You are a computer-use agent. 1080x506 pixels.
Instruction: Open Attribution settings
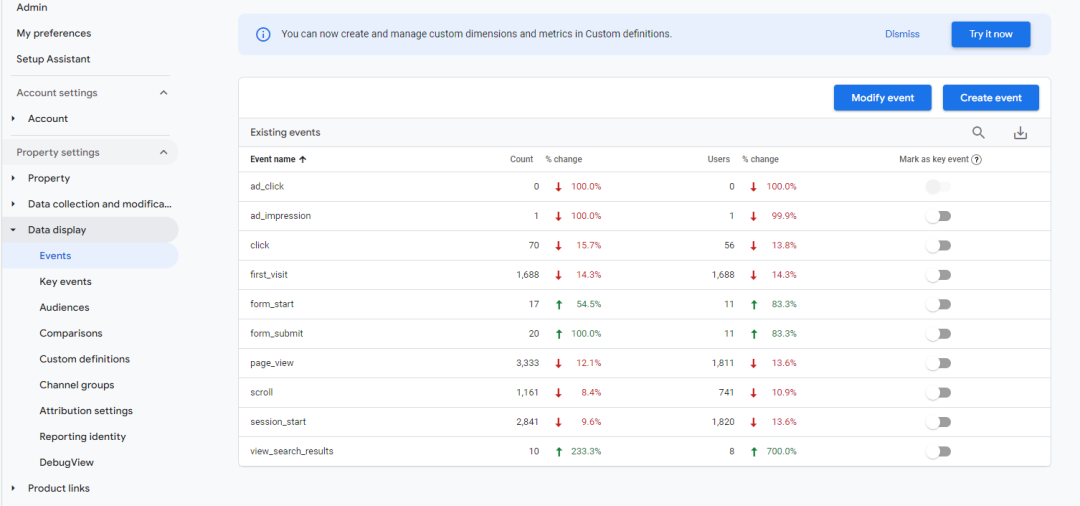[86, 410]
